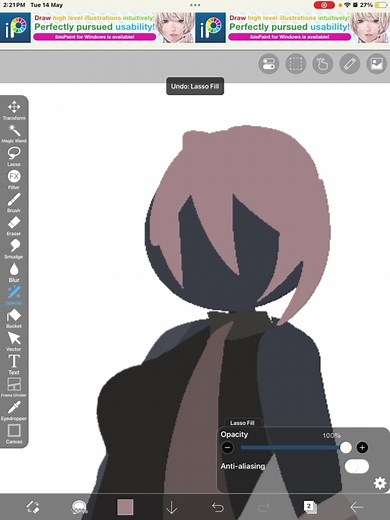
Task: Select the Eraser tool
Action: pos(14,226)
